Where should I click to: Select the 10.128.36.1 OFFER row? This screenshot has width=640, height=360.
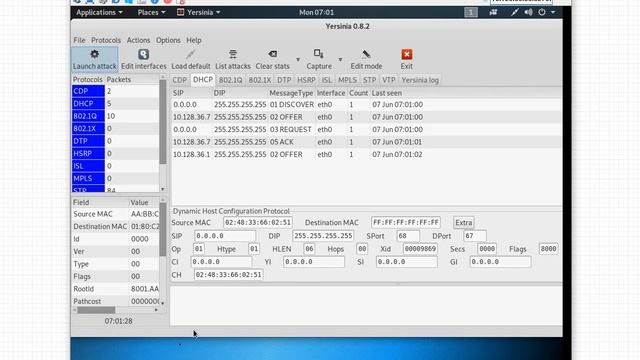tap(366, 155)
